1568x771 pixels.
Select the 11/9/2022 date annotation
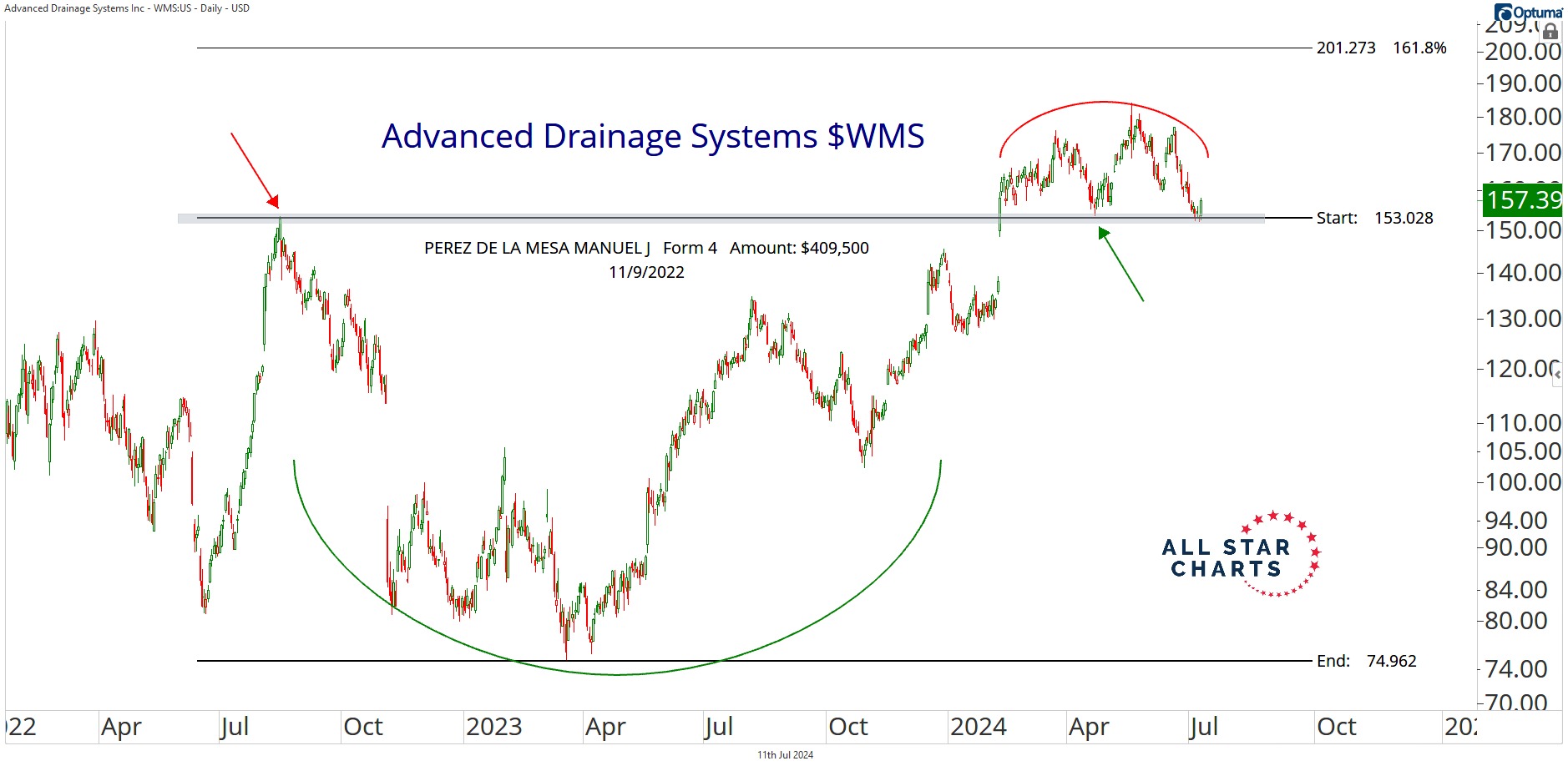[x=646, y=273]
